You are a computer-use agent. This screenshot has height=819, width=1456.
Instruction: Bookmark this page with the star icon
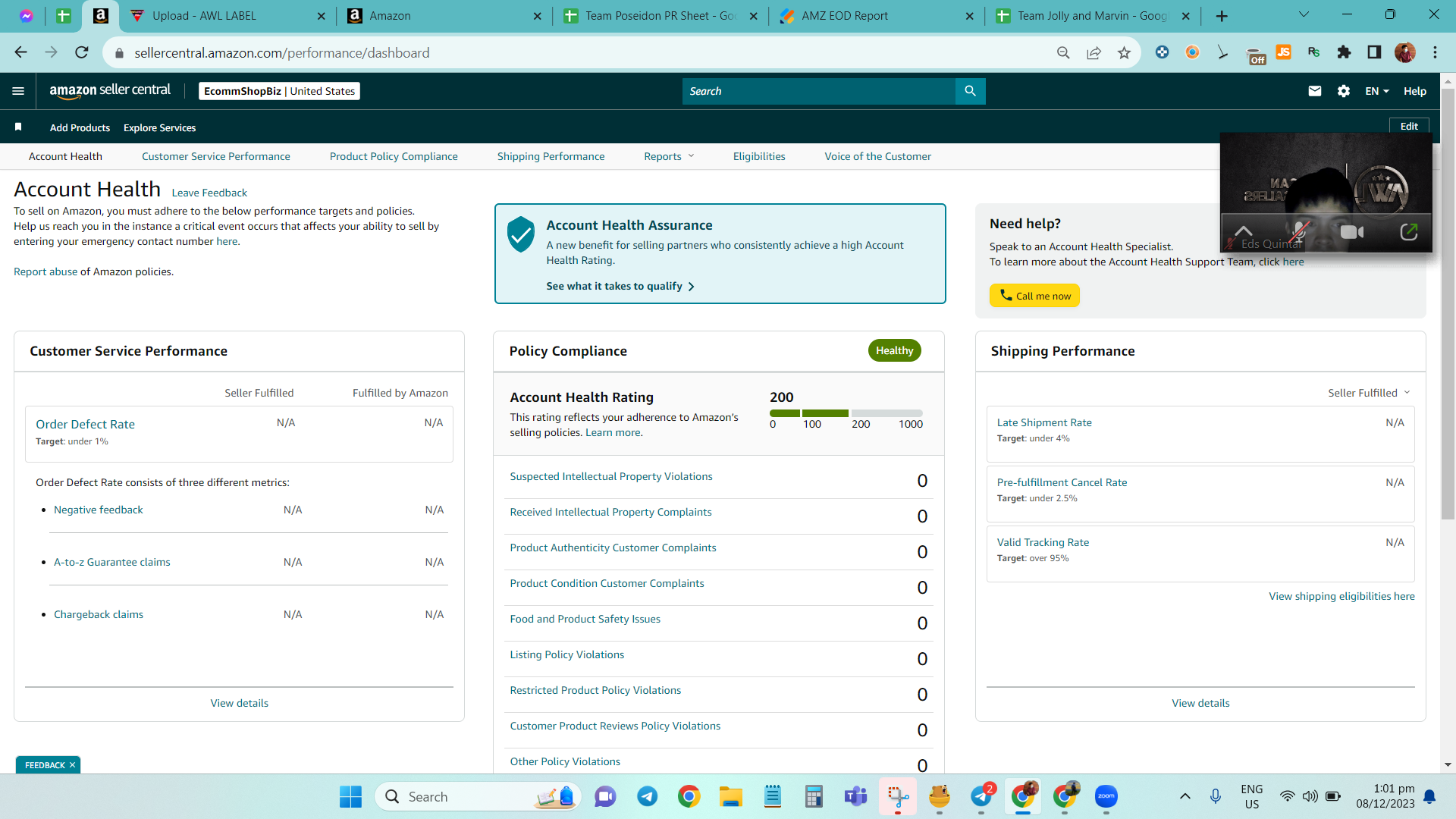1124,52
